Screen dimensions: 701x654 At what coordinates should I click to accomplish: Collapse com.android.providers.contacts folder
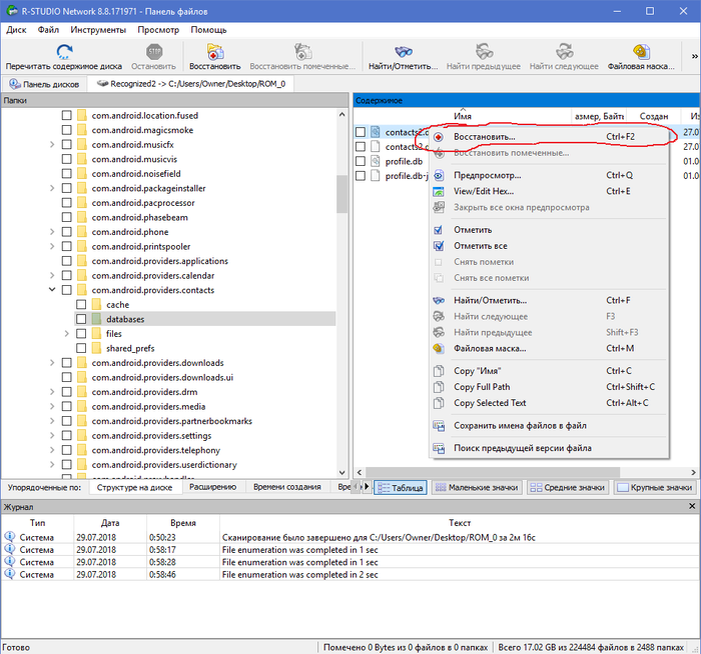click(52, 290)
